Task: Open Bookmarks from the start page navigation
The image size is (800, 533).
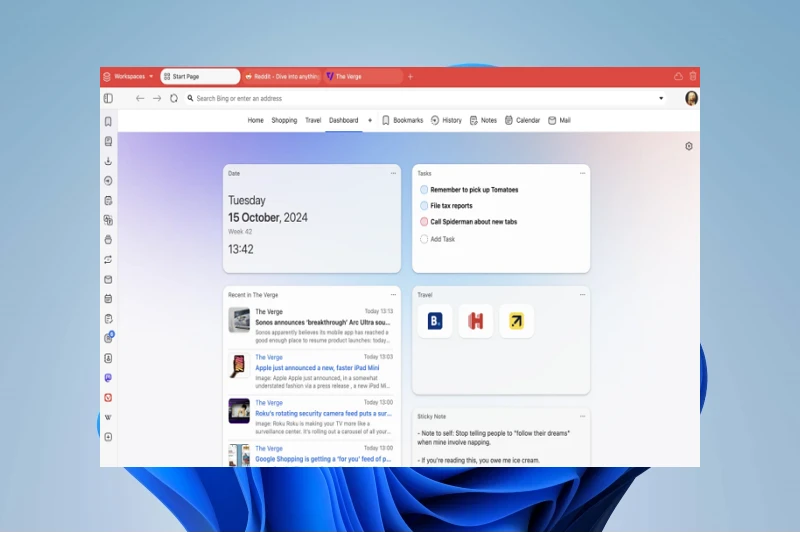Action: pos(403,120)
